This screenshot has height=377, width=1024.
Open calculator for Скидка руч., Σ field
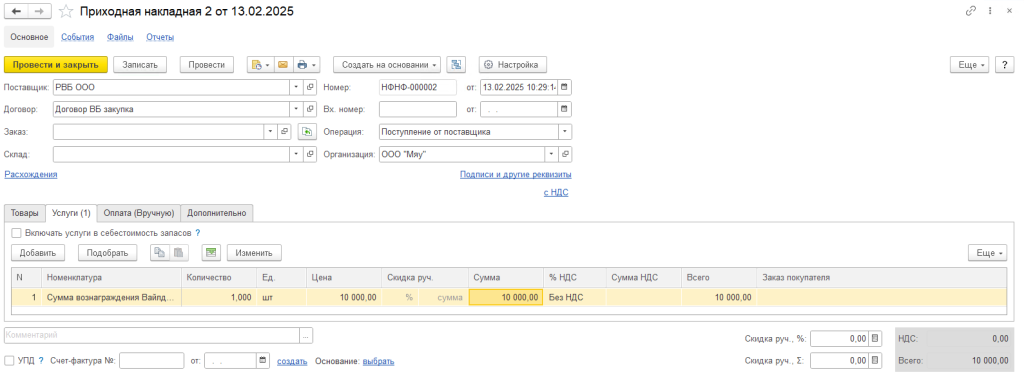coord(876,361)
